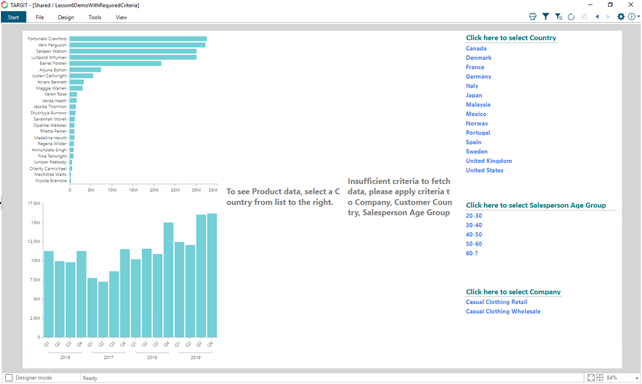Click the TARGIT logo icon in title bar
This screenshot has height=384, width=642.
pos(4,5)
